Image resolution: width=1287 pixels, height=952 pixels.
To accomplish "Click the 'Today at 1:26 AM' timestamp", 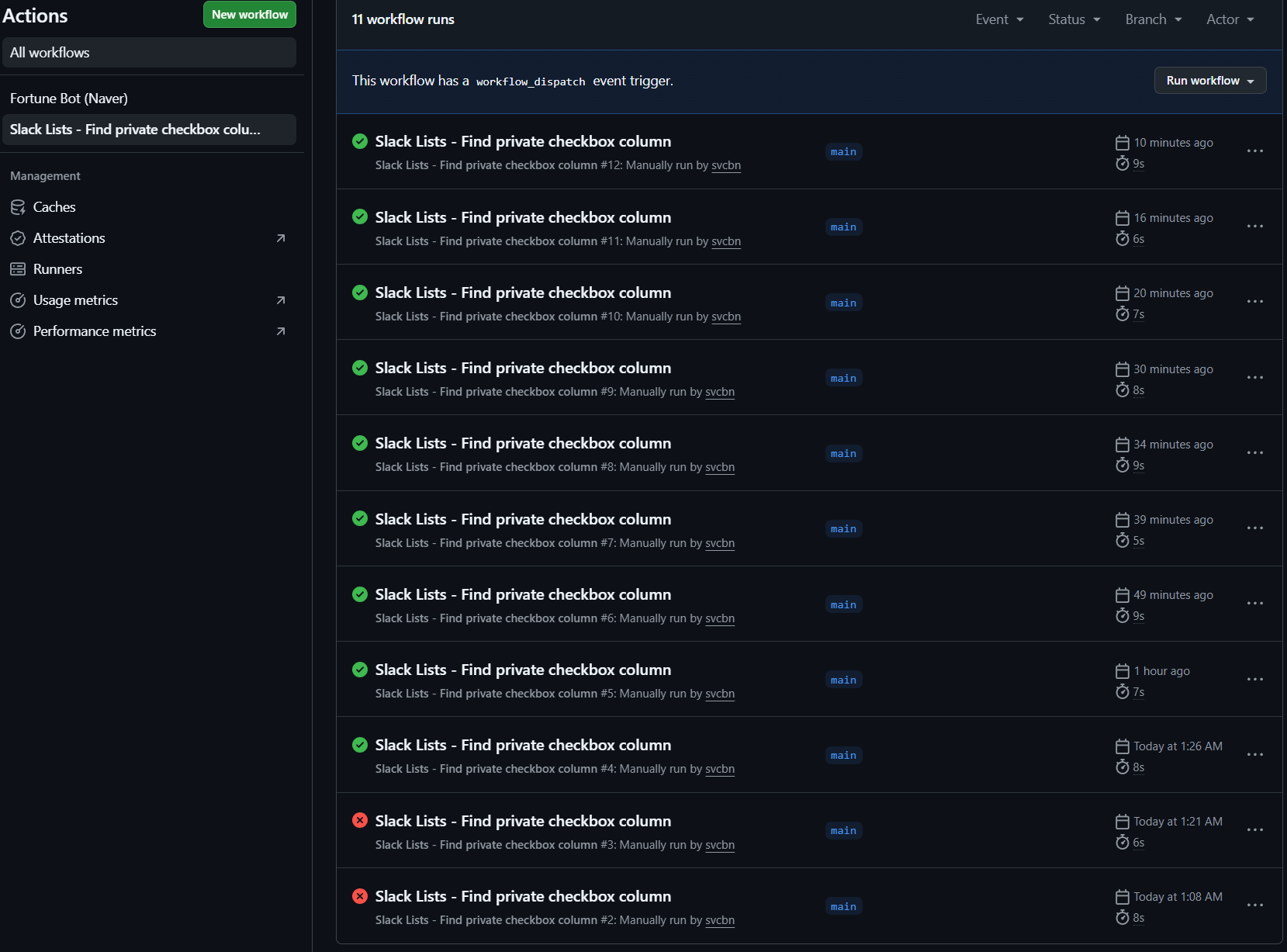I will (x=1178, y=746).
